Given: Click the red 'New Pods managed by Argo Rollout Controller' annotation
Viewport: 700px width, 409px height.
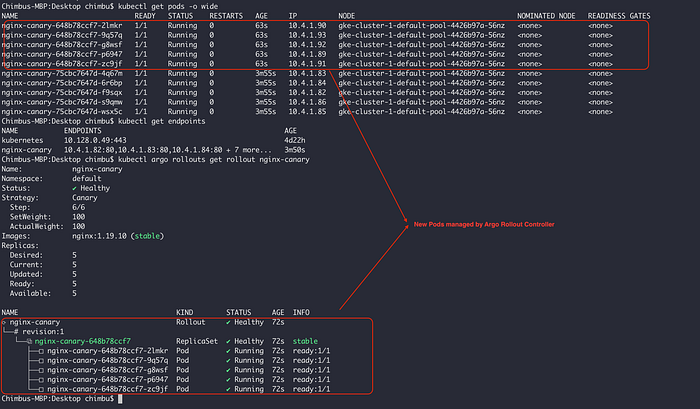Looking at the screenshot, I should coord(484,224).
